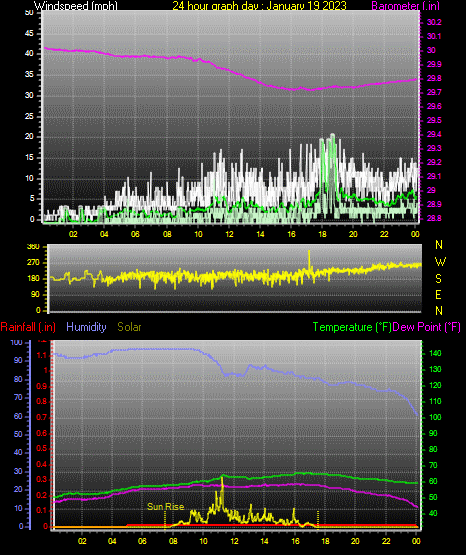Select the 'Temperature (°F)' legend label

tap(352, 327)
